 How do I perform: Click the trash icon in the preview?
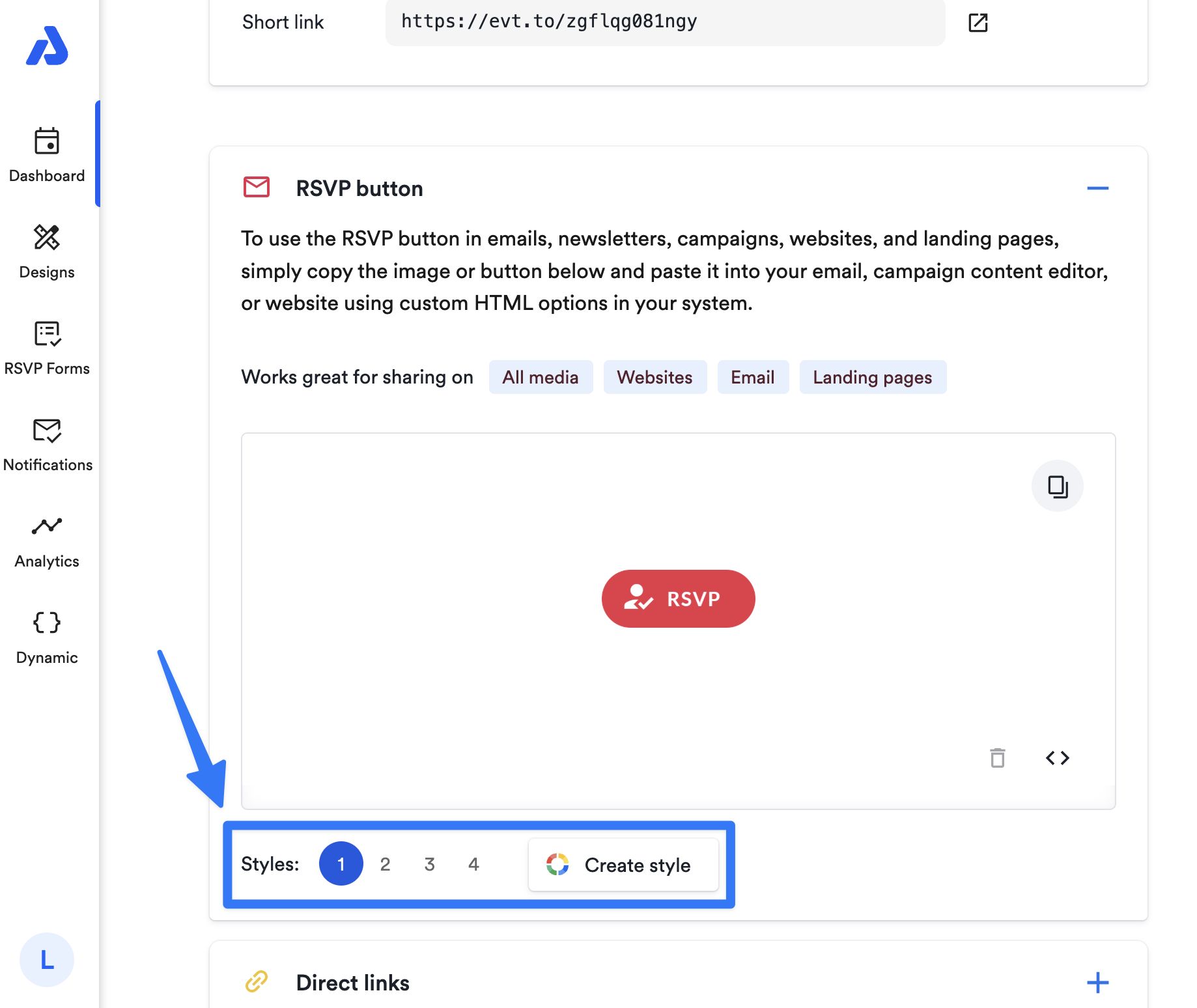[997, 758]
